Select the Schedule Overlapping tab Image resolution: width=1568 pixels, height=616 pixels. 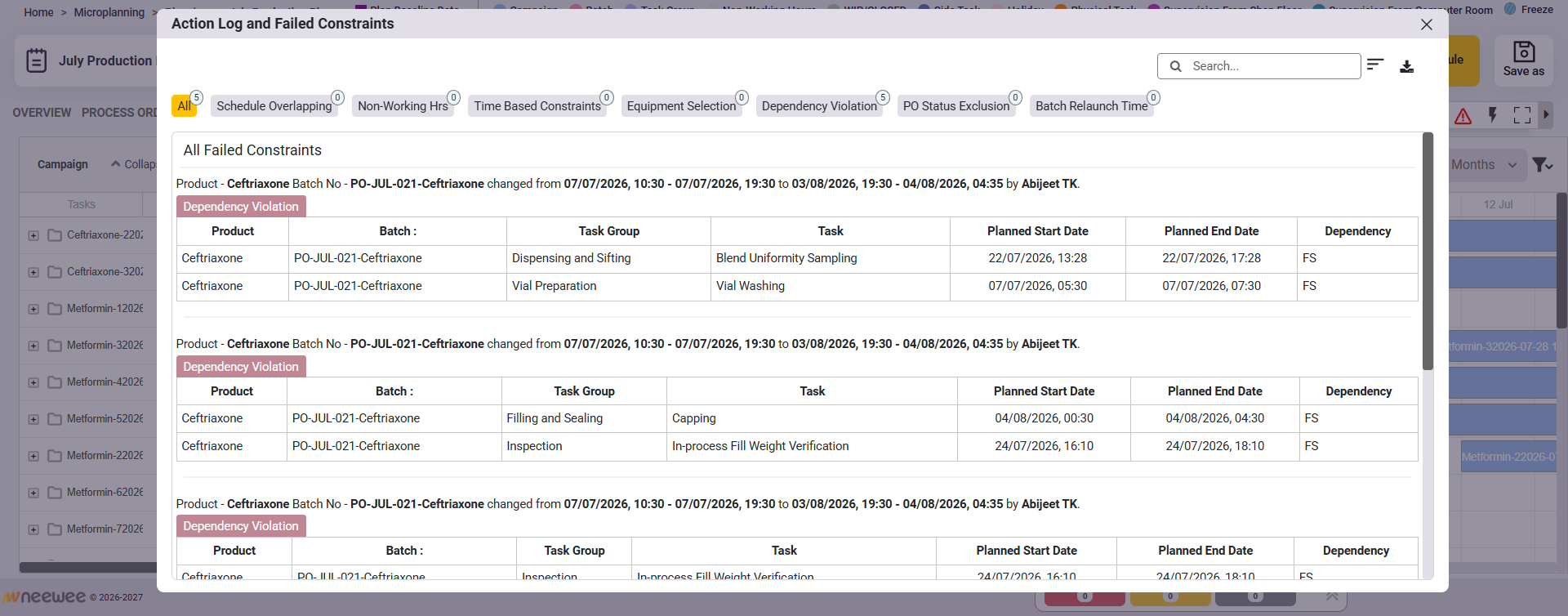coord(274,106)
